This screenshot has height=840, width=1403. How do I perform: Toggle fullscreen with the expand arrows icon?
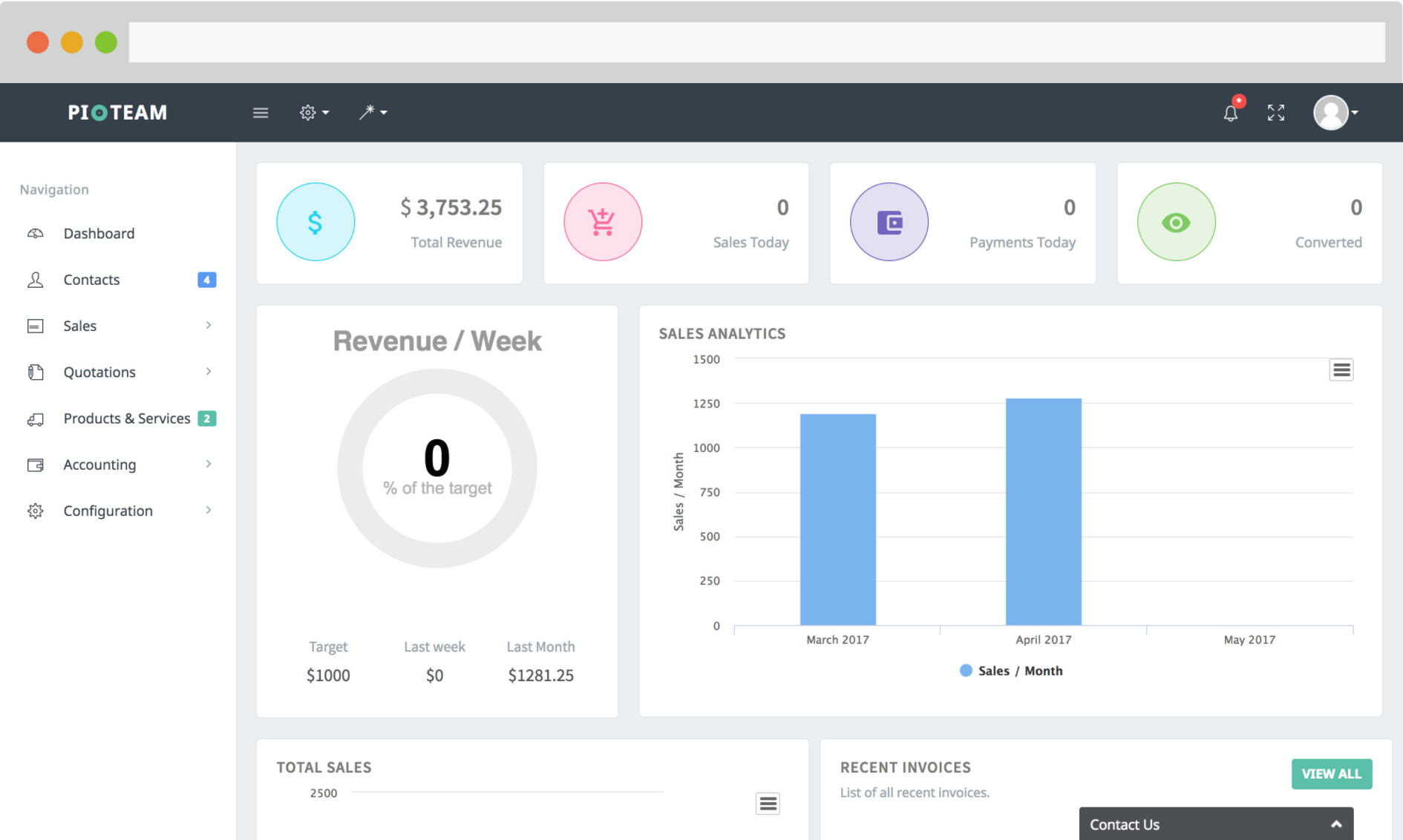coord(1276,113)
